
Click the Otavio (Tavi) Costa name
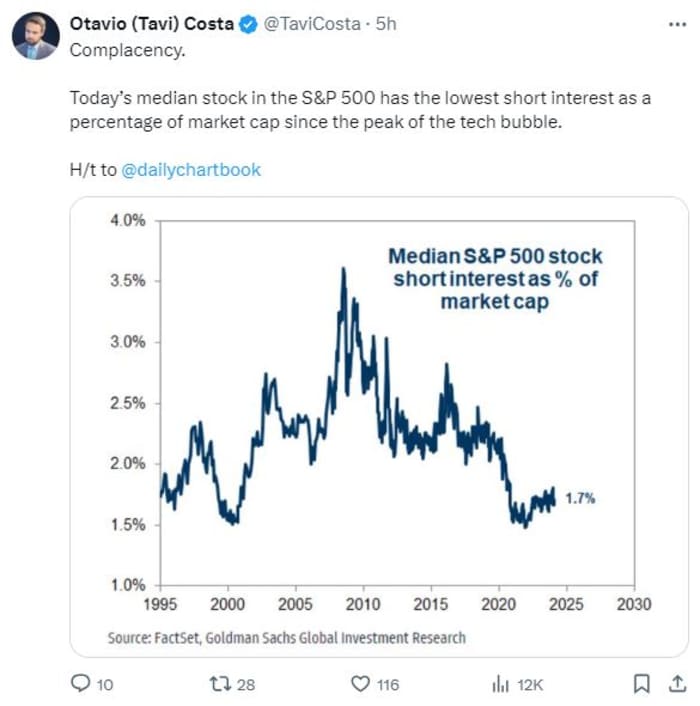(152, 24)
